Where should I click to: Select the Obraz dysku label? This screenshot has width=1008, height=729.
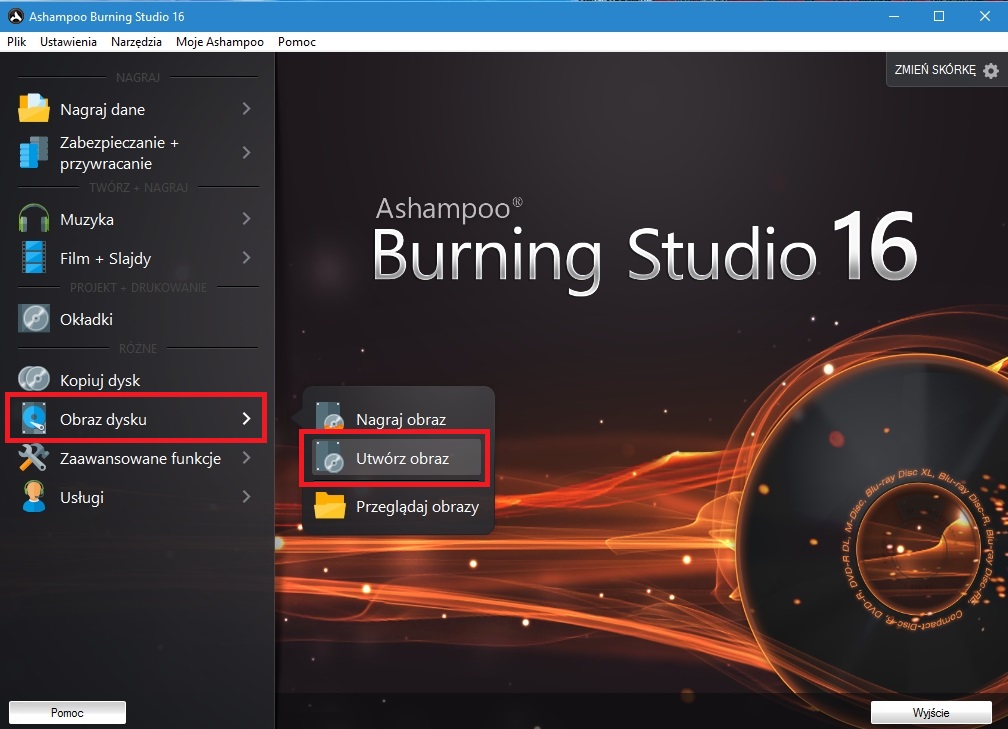[103, 419]
